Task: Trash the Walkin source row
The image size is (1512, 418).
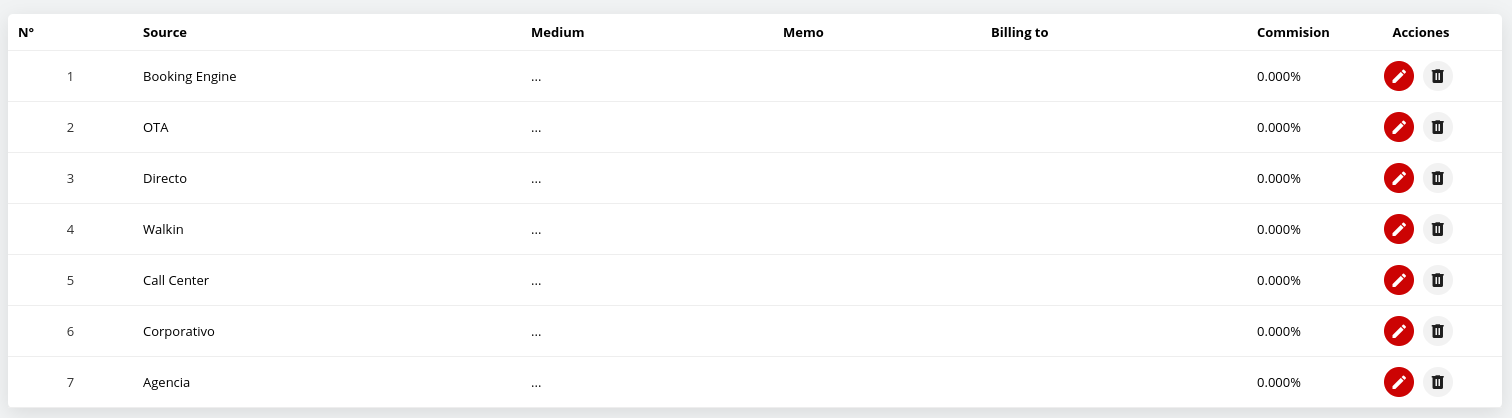Action: 1437,229
